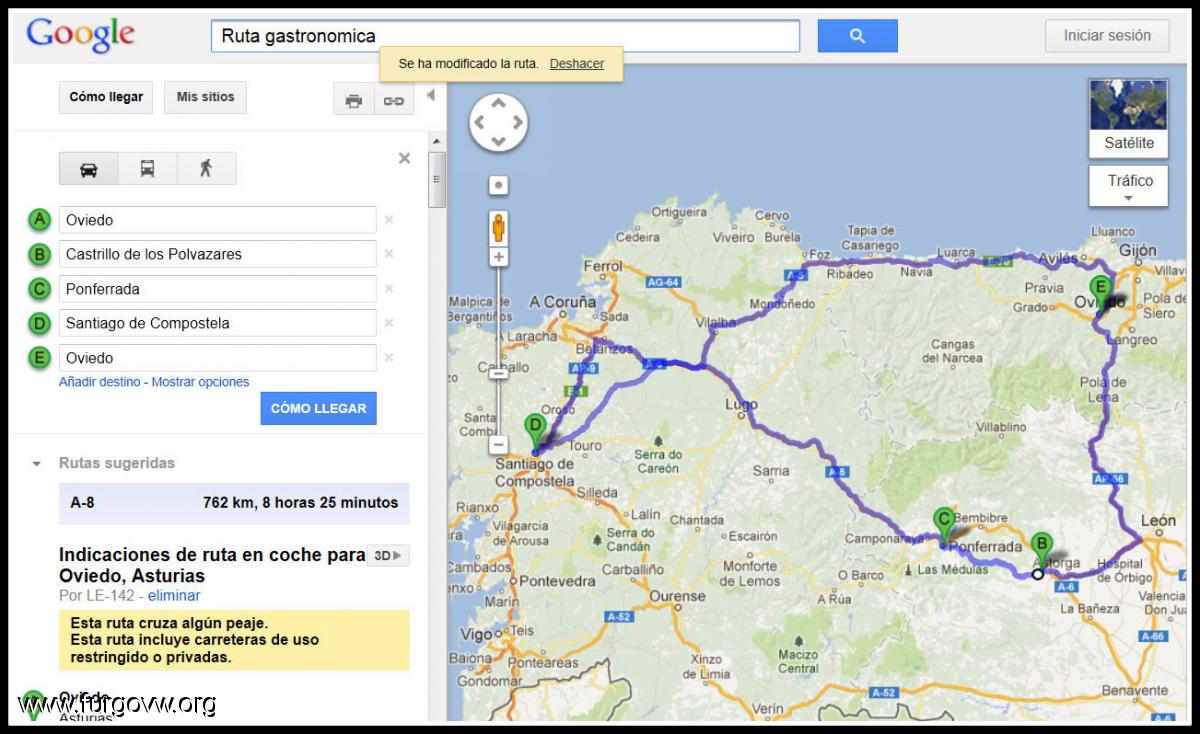Remove Castrillo de los Polvazares destination

(389, 254)
